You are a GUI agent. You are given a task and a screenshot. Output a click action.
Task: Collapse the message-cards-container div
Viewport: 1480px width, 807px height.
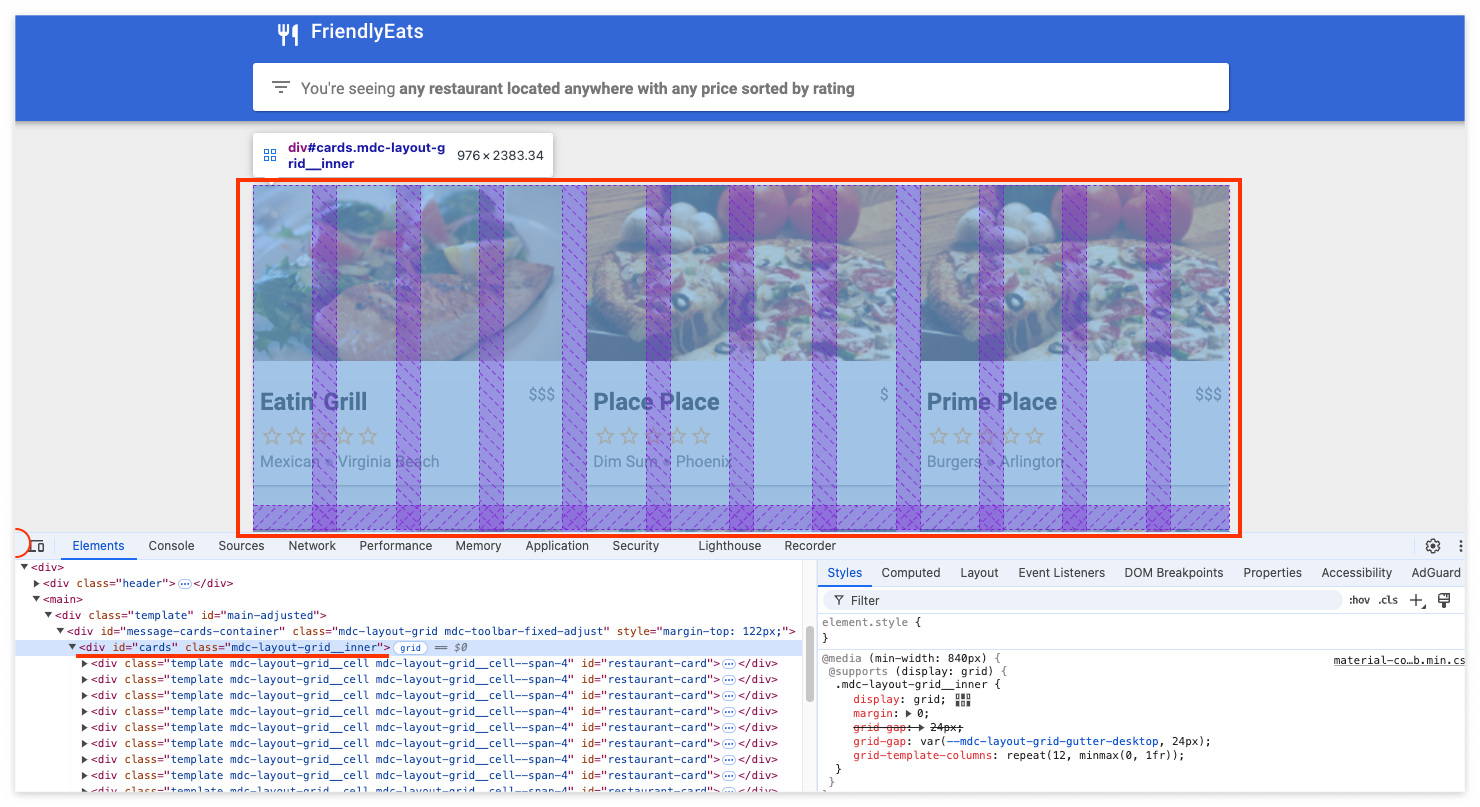61,632
